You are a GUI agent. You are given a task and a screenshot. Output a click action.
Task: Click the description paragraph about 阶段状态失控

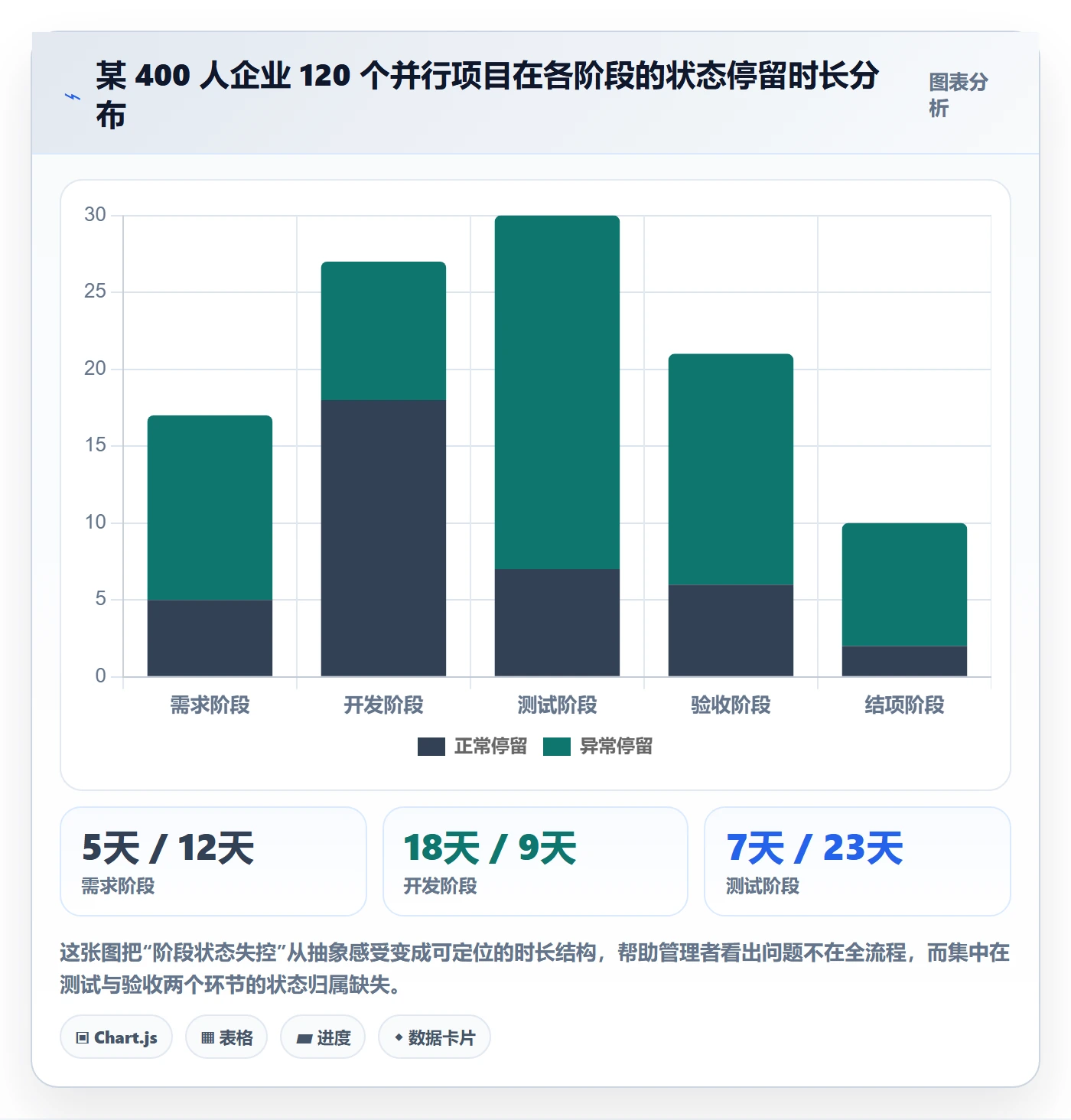coord(535,969)
